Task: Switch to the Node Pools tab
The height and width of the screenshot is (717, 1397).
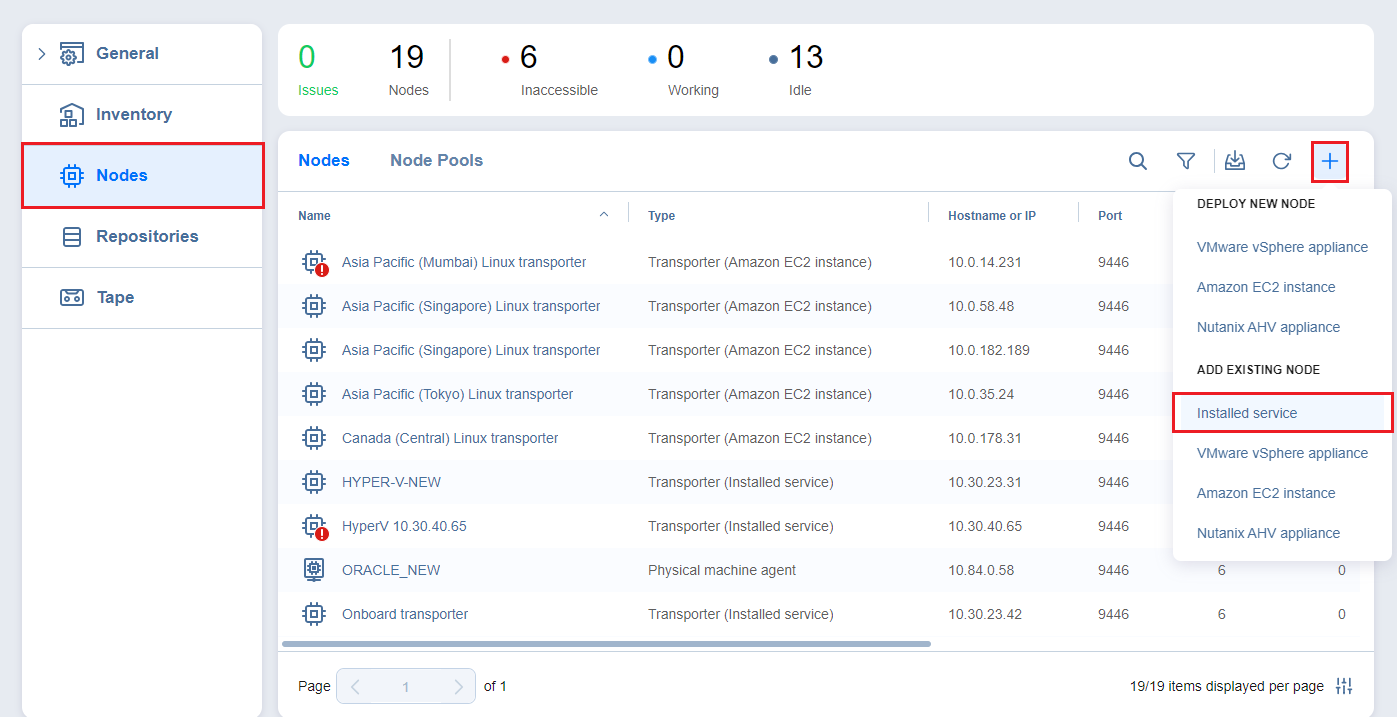Action: coord(436,160)
